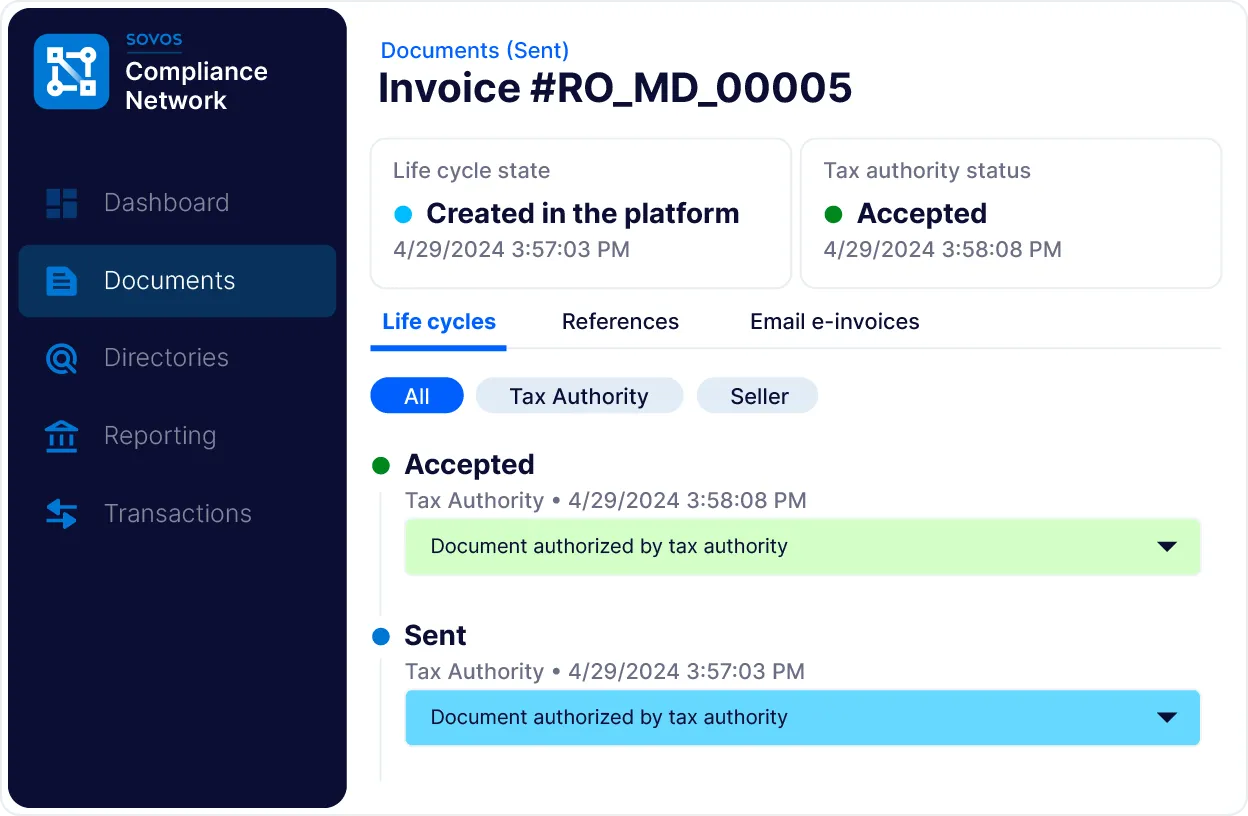Filter life cycles by Seller
Screen dimensions: 1248x816
(x=758, y=396)
